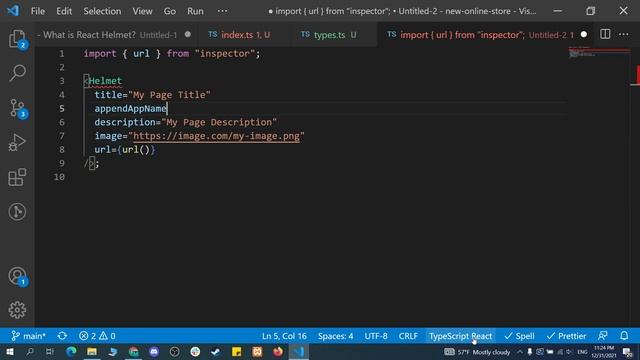Open Sticky Notes from the taskbar

(x=236, y=352)
